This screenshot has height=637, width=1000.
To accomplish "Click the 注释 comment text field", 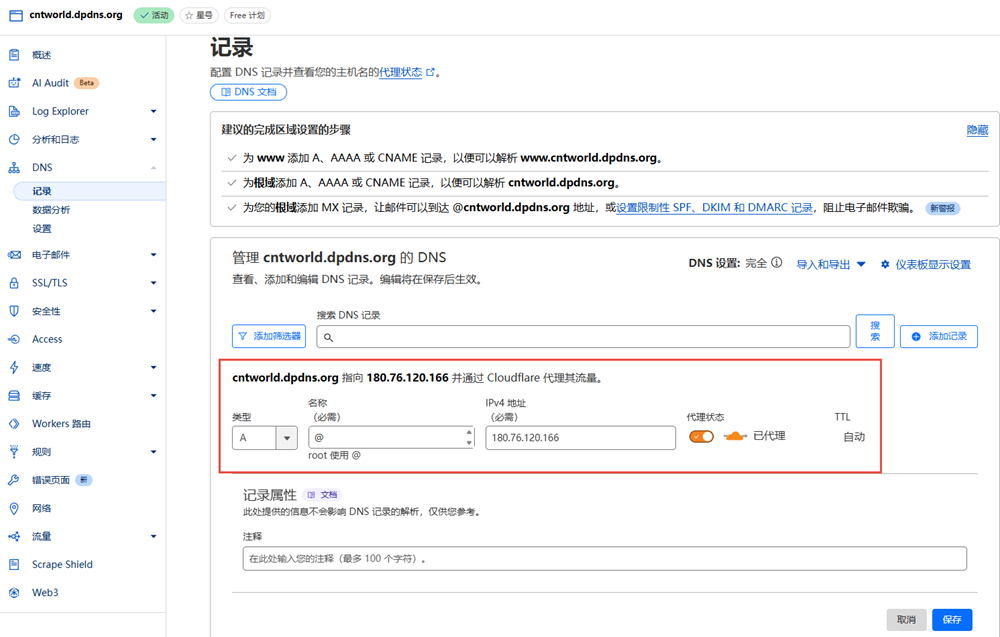I will 605,559.
